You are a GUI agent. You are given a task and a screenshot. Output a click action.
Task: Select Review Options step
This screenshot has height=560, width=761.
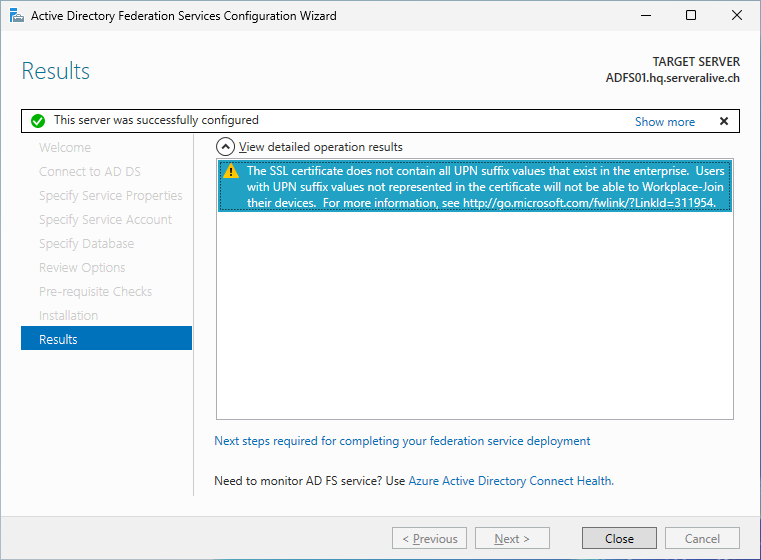pyautogui.click(x=82, y=268)
